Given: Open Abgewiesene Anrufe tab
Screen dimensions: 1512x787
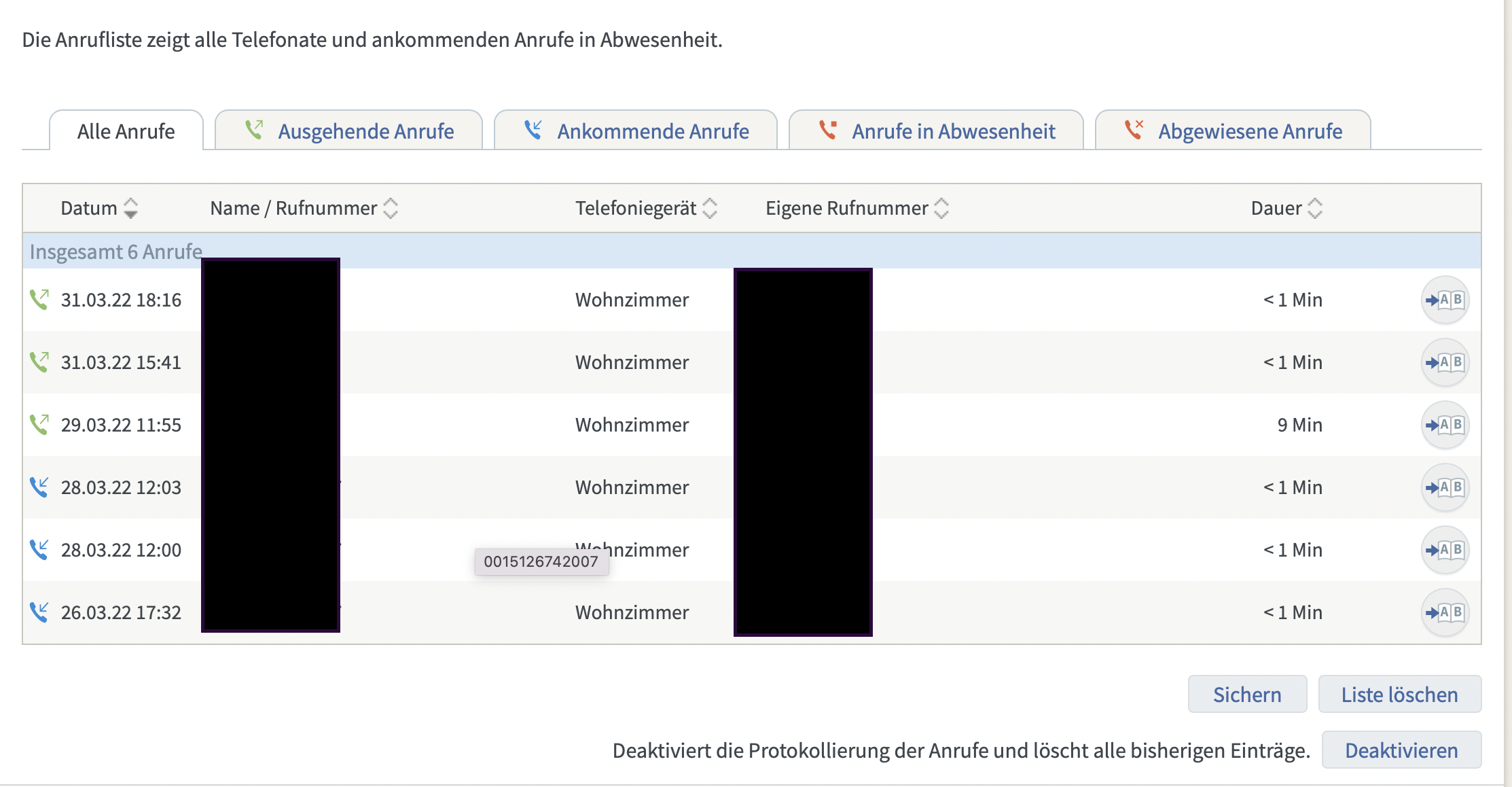Looking at the screenshot, I should [1233, 130].
